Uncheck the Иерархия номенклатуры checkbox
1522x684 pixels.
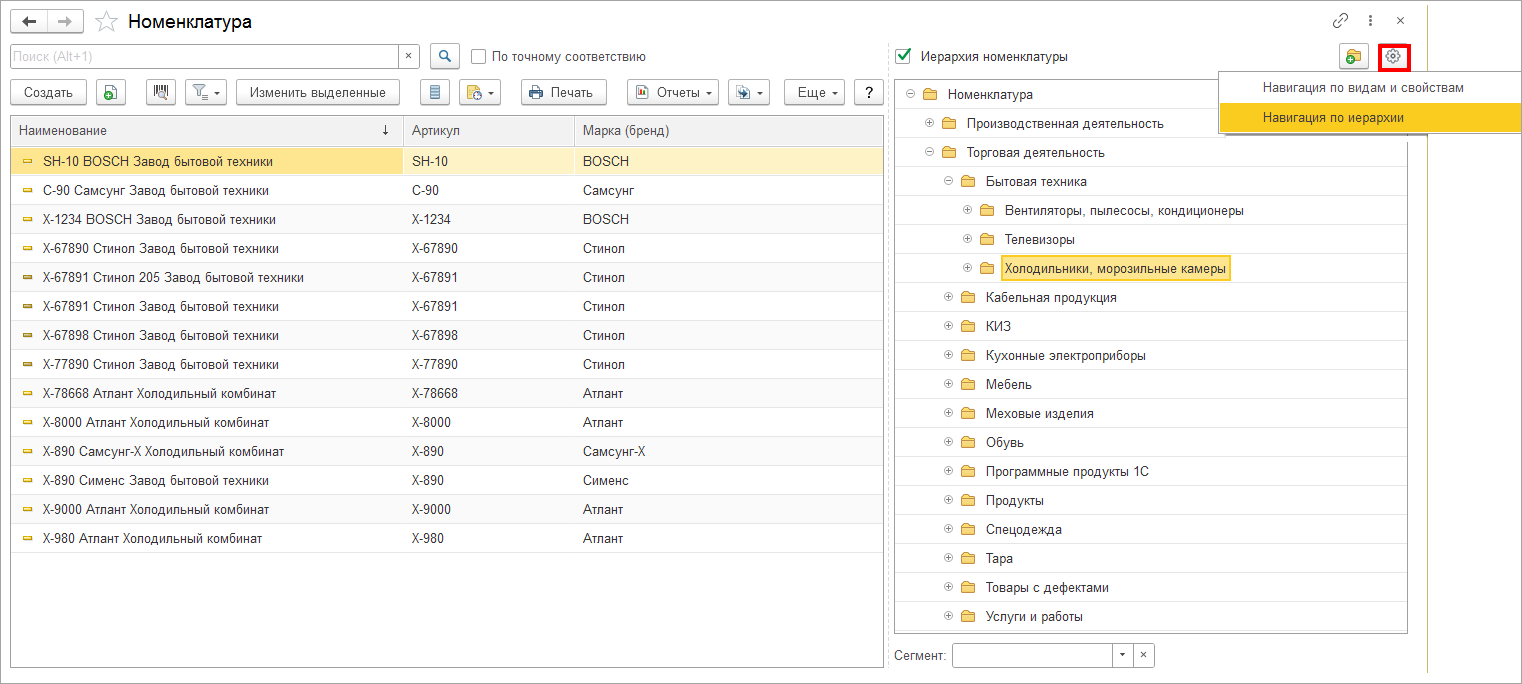click(x=904, y=57)
